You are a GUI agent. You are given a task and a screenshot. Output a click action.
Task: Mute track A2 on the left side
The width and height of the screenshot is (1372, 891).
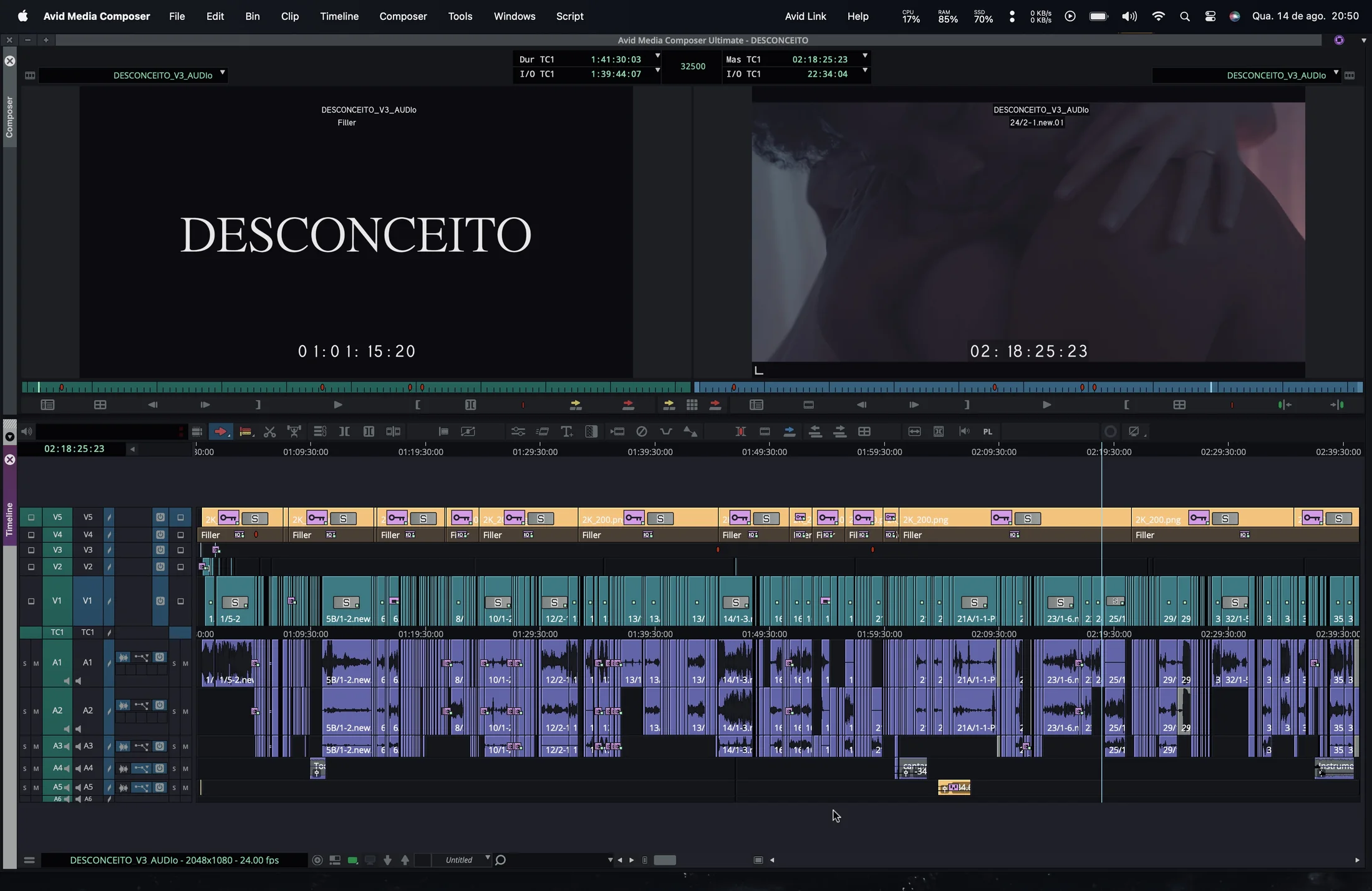click(36, 711)
